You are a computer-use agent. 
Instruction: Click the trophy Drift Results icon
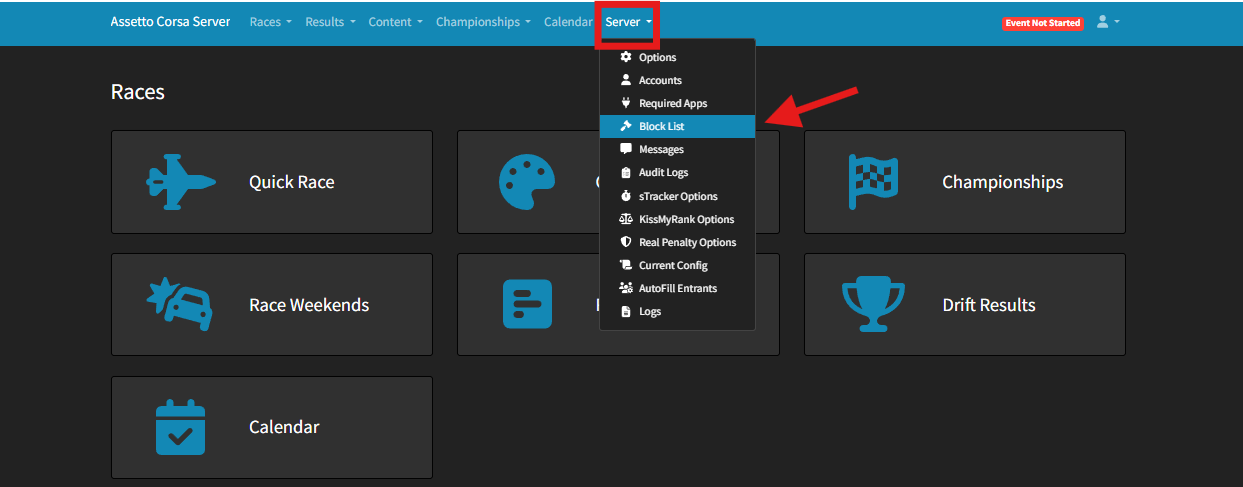pyautogui.click(x=874, y=304)
